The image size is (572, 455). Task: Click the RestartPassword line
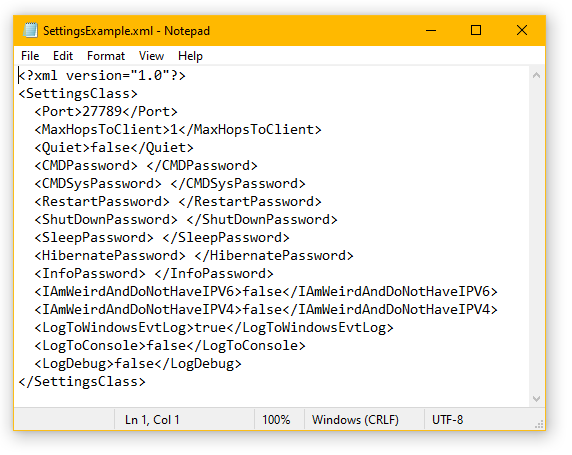[x=178, y=202]
